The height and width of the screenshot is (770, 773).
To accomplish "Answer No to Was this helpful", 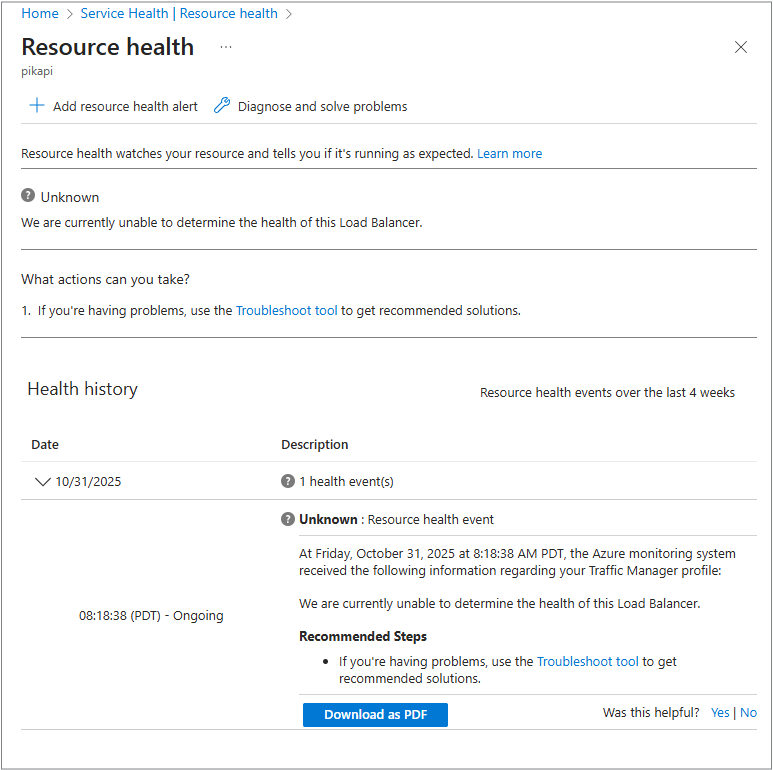I will pos(748,713).
